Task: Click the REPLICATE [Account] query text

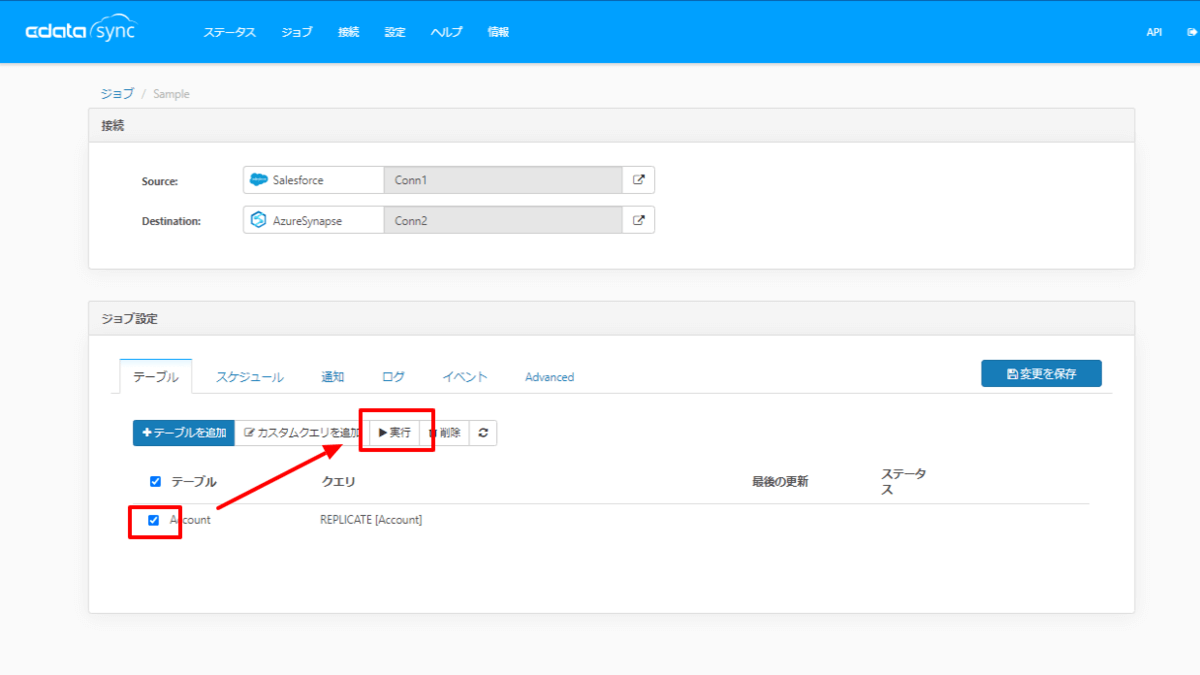Action: point(371,520)
